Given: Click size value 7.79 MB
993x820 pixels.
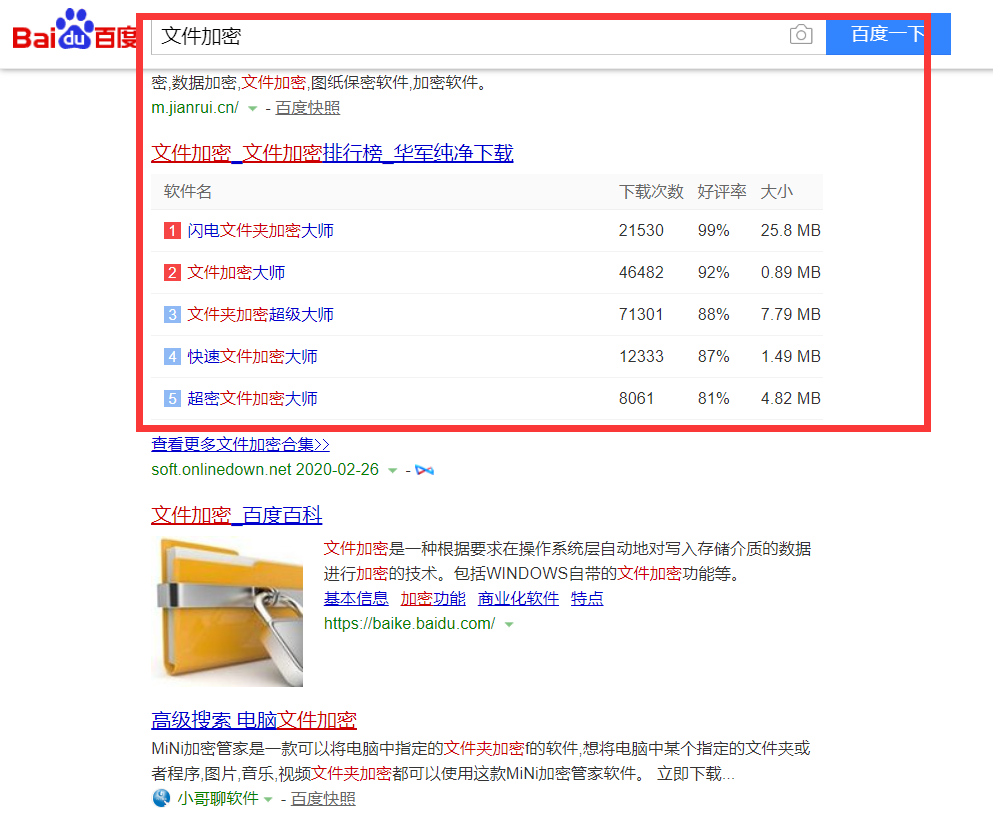Looking at the screenshot, I should pyautogui.click(x=790, y=315).
